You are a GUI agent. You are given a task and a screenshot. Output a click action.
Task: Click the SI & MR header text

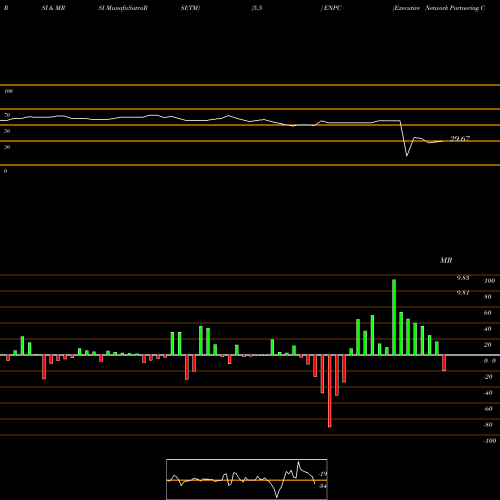(53, 8)
